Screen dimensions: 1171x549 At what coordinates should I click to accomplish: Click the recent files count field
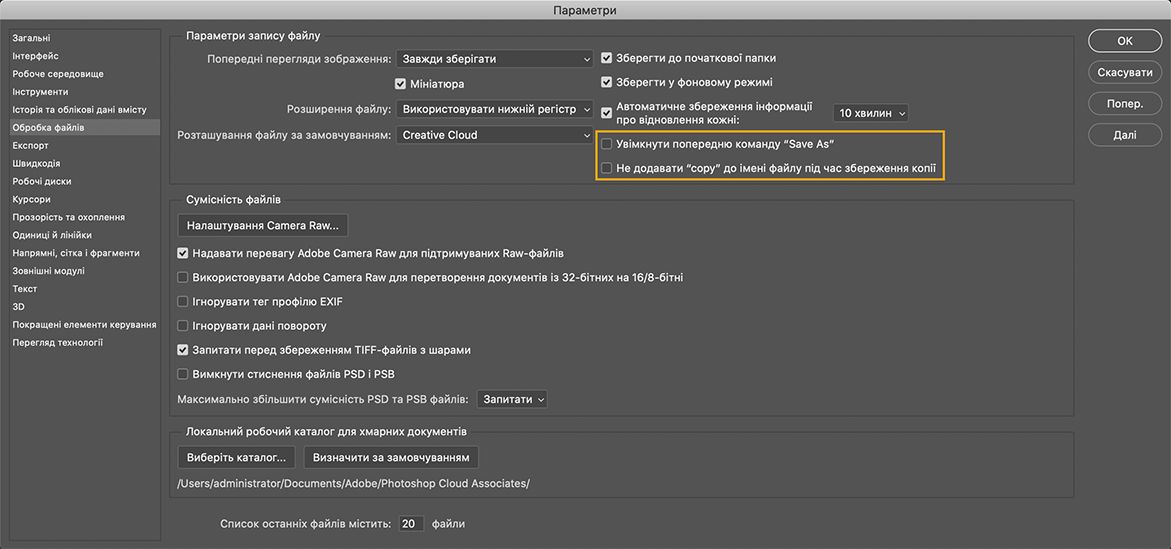click(x=410, y=524)
